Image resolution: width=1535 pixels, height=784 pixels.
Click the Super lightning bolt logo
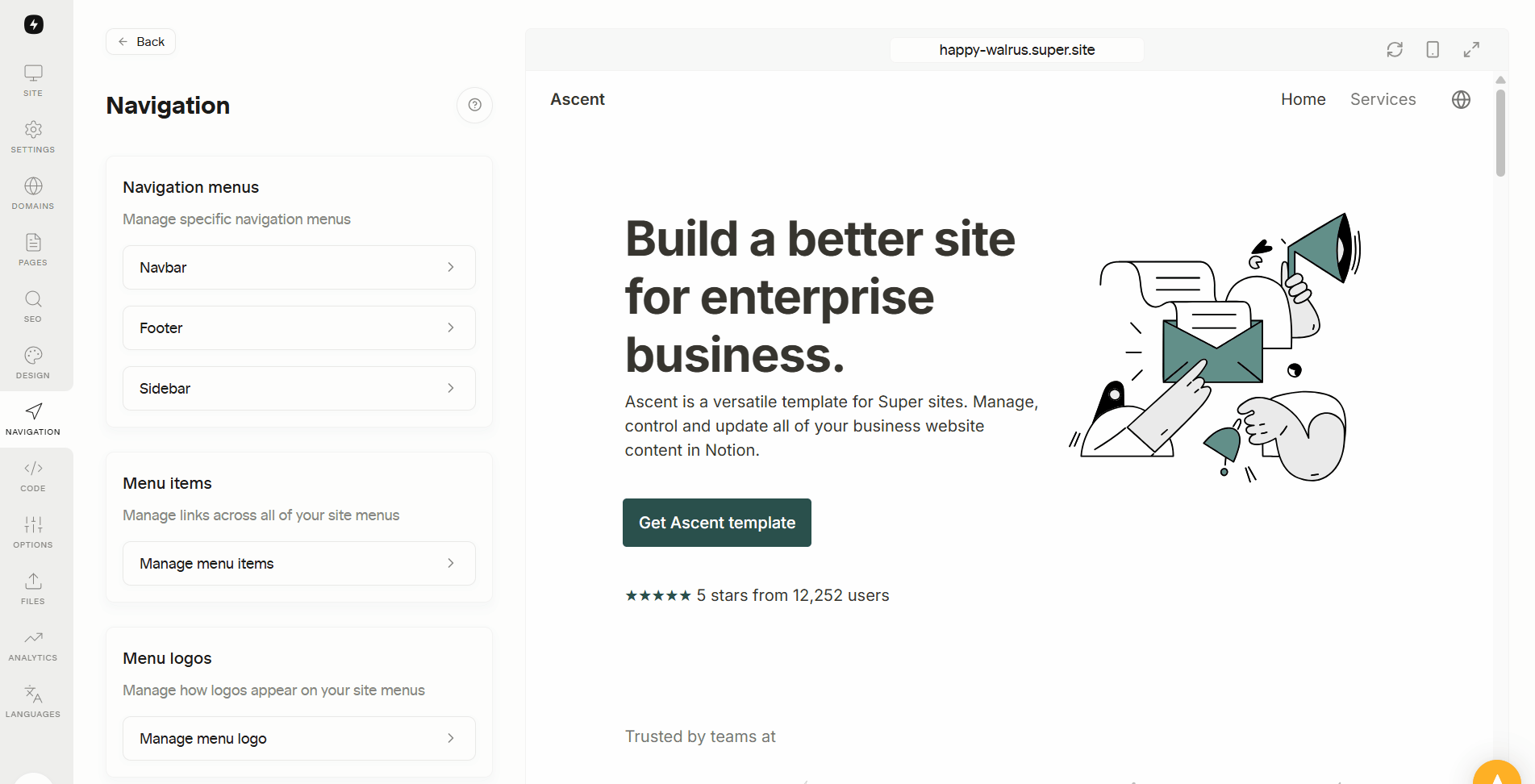coord(33,24)
